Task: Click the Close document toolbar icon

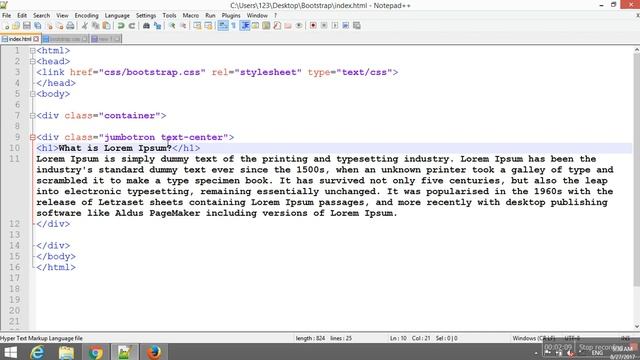Action: (49, 26)
